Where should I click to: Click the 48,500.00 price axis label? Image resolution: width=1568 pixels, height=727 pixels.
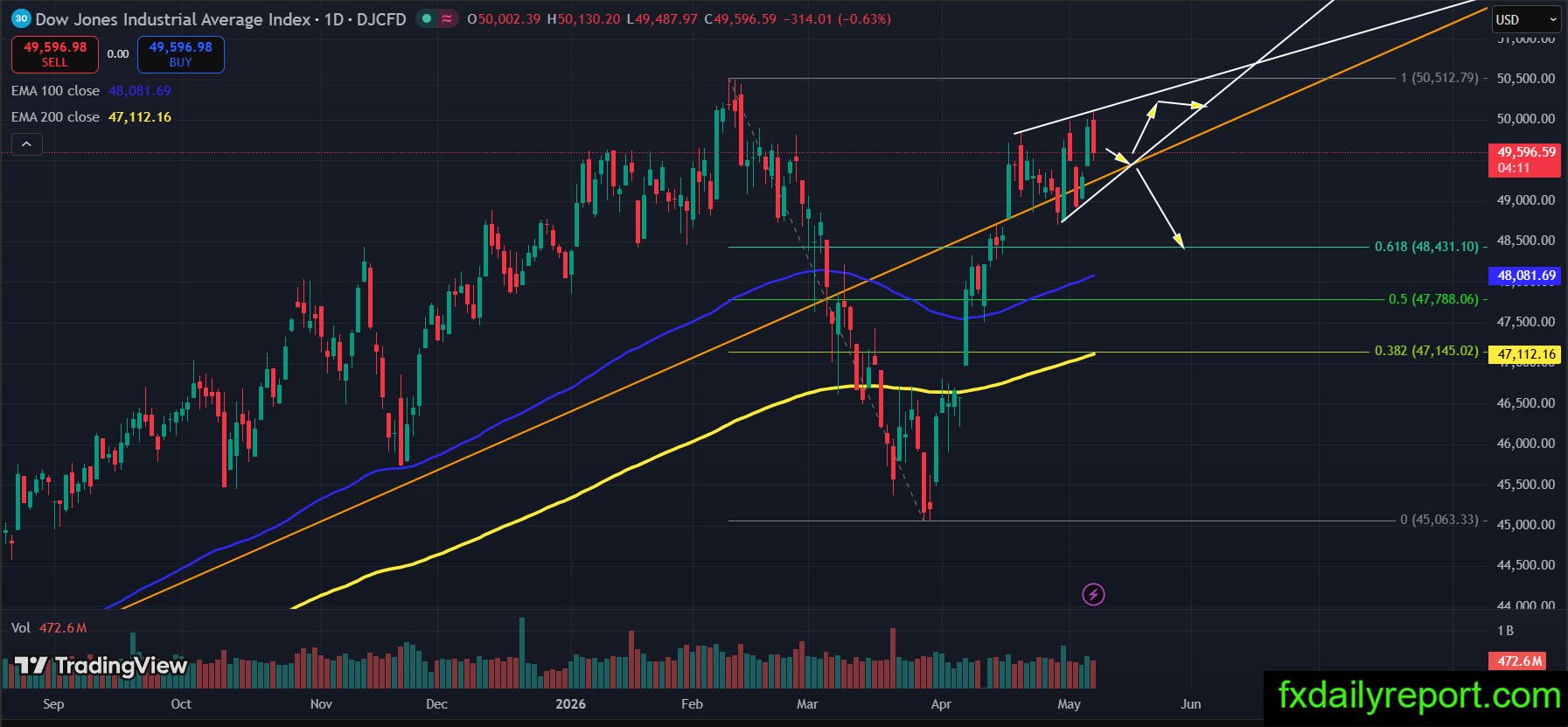pyautogui.click(x=1526, y=241)
